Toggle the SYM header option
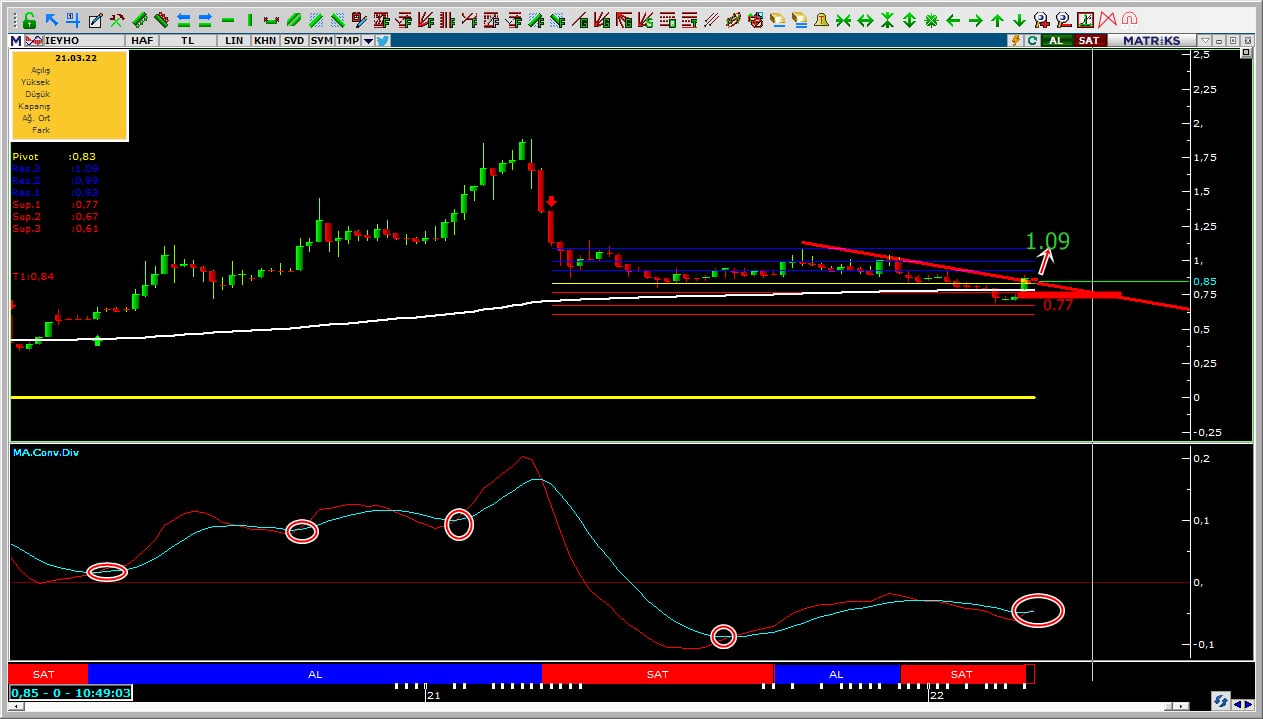The image size is (1263, 719). pos(321,40)
